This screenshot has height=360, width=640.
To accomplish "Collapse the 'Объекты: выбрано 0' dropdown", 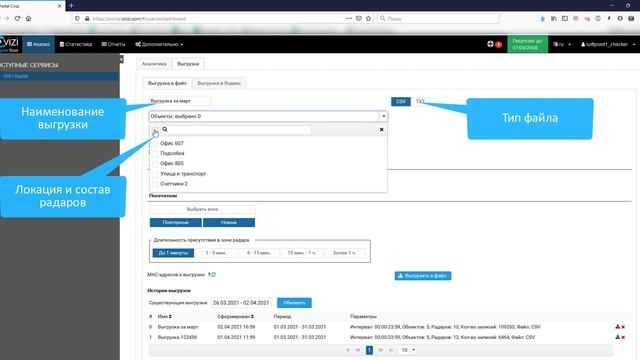I will [384, 116].
